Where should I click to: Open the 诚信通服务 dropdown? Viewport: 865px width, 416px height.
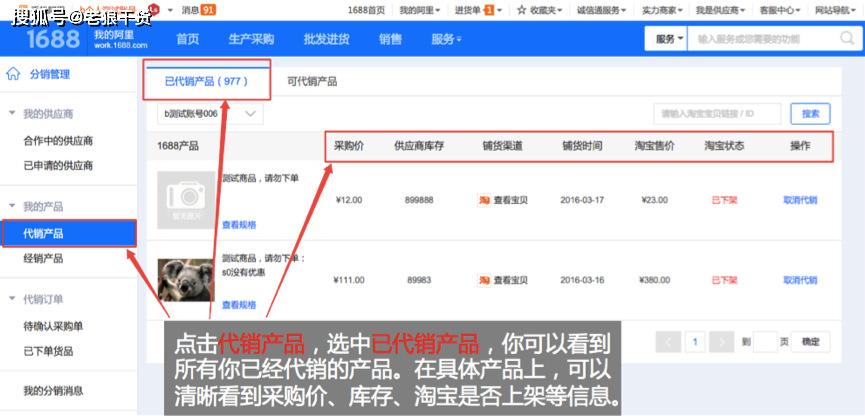[x=601, y=10]
